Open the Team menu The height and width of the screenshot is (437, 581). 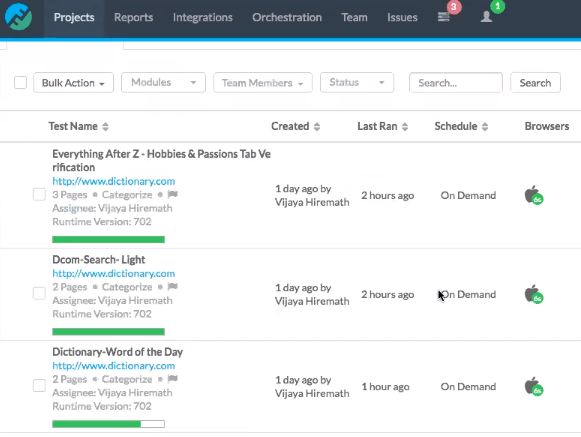pyautogui.click(x=354, y=17)
